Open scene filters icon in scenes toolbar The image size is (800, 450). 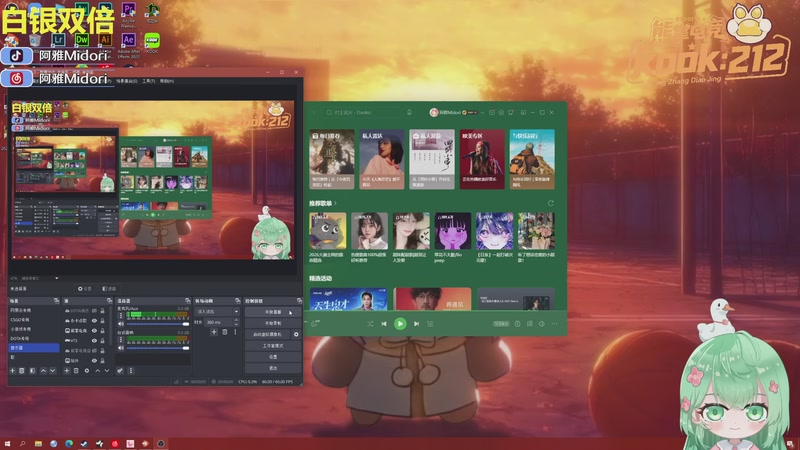33,371
